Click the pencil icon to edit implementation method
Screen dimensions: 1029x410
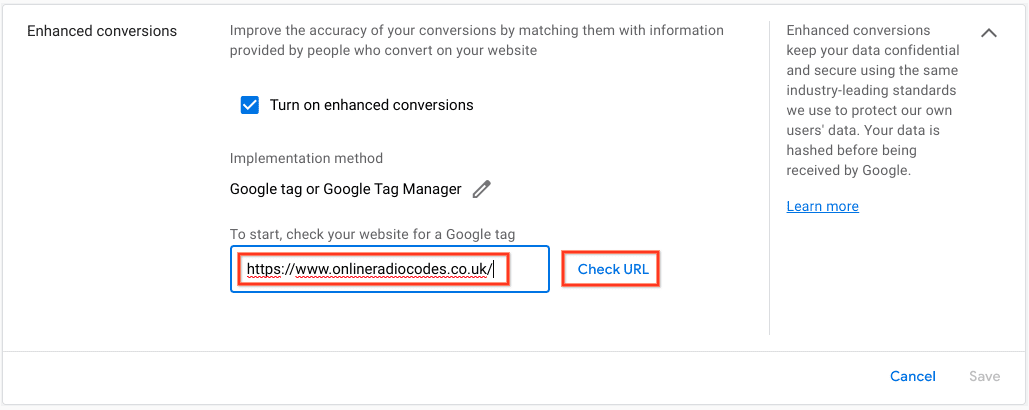tap(482, 190)
